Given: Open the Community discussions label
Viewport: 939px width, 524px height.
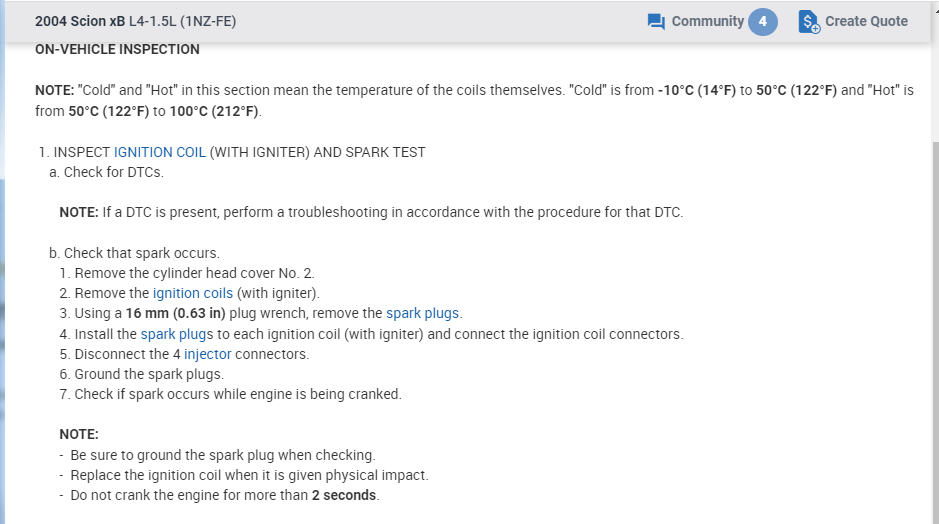Looking at the screenshot, I should click(707, 21).
